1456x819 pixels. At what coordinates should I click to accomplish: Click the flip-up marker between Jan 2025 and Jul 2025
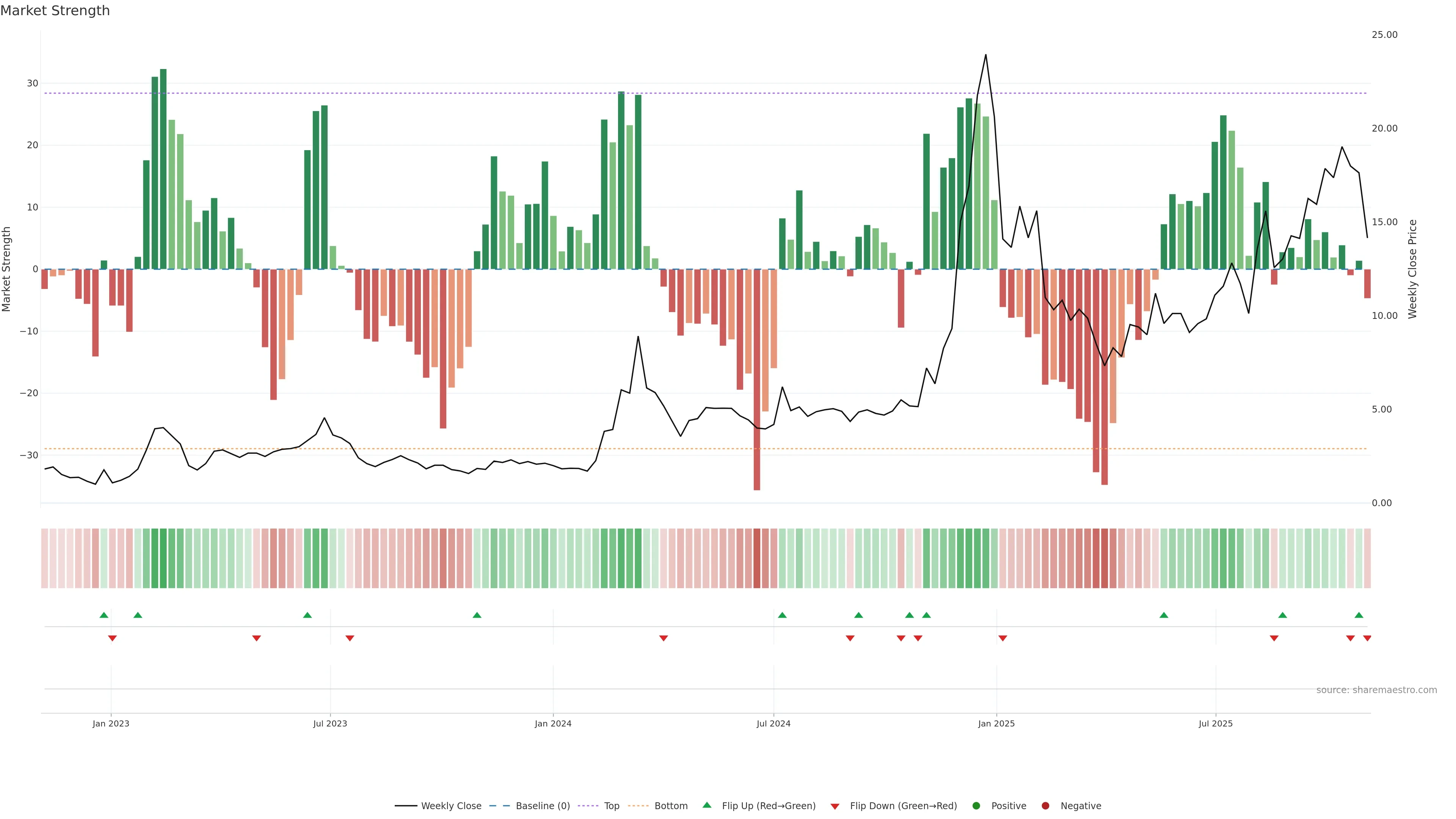coord(1163,615)
